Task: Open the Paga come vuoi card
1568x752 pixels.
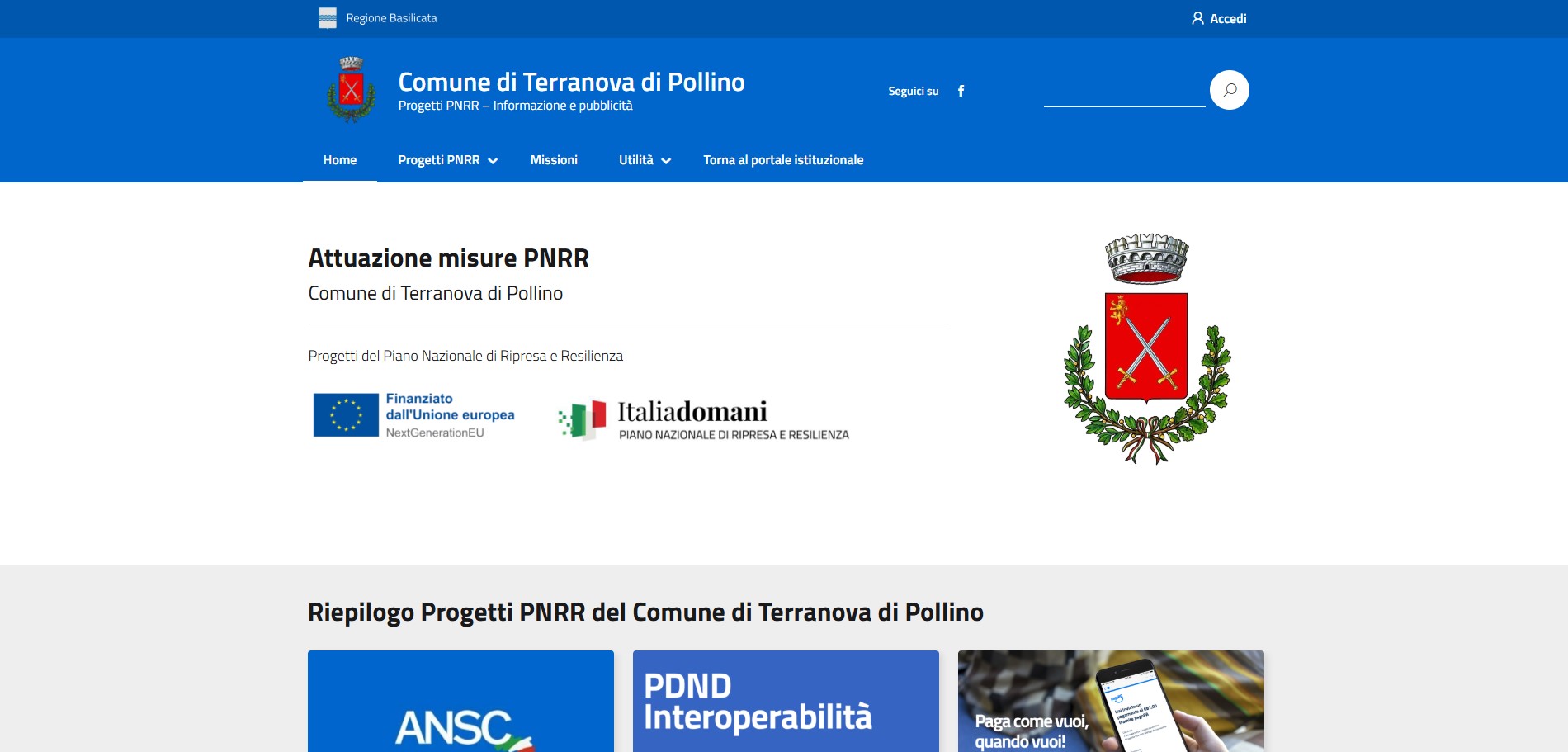Action: coord(1111,701)
